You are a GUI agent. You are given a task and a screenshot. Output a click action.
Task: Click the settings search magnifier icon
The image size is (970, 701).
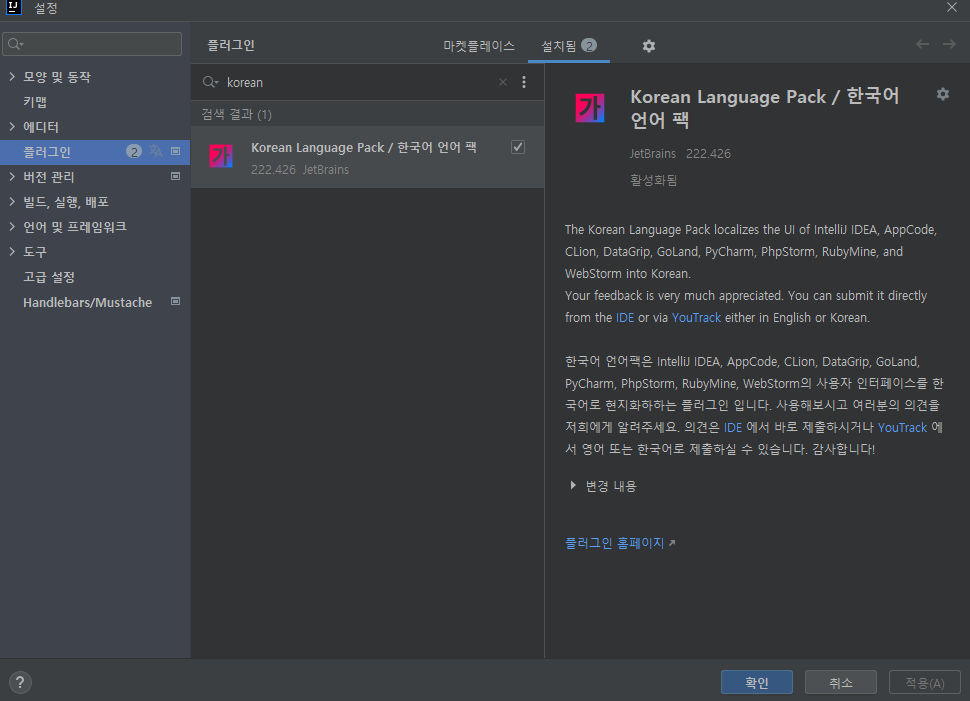pyautogui.click(x=15, y=44)
